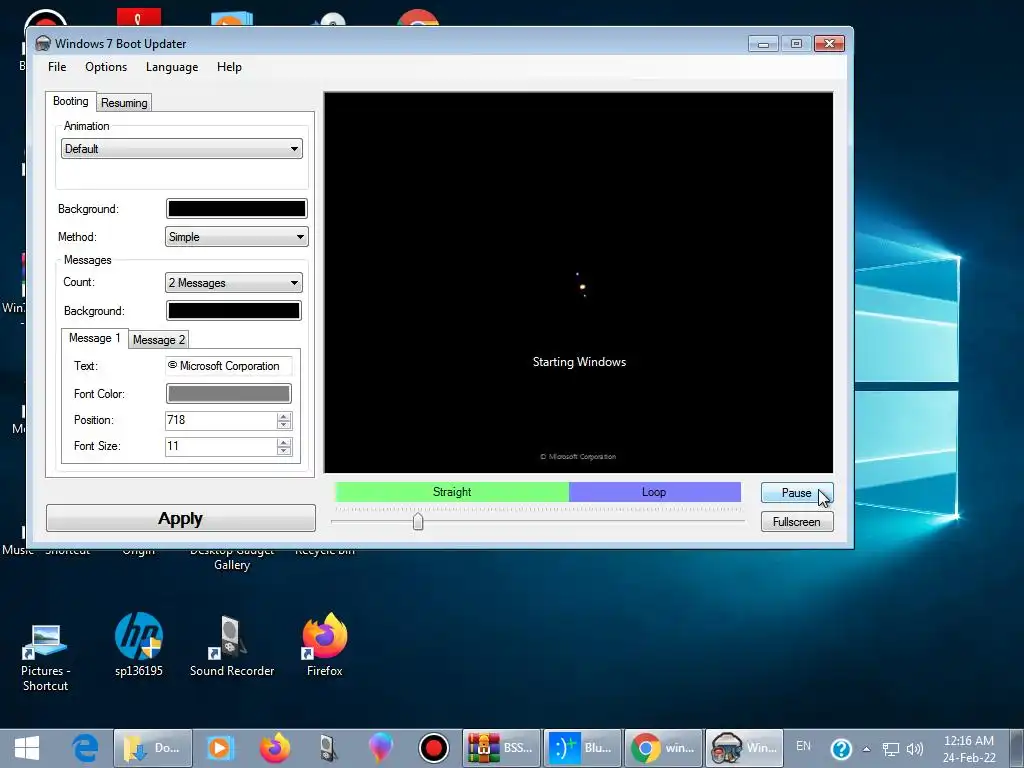This screenshot has width=1024, height=768.
Task: Expand the Method Simple dropdown
Action: 236,237
